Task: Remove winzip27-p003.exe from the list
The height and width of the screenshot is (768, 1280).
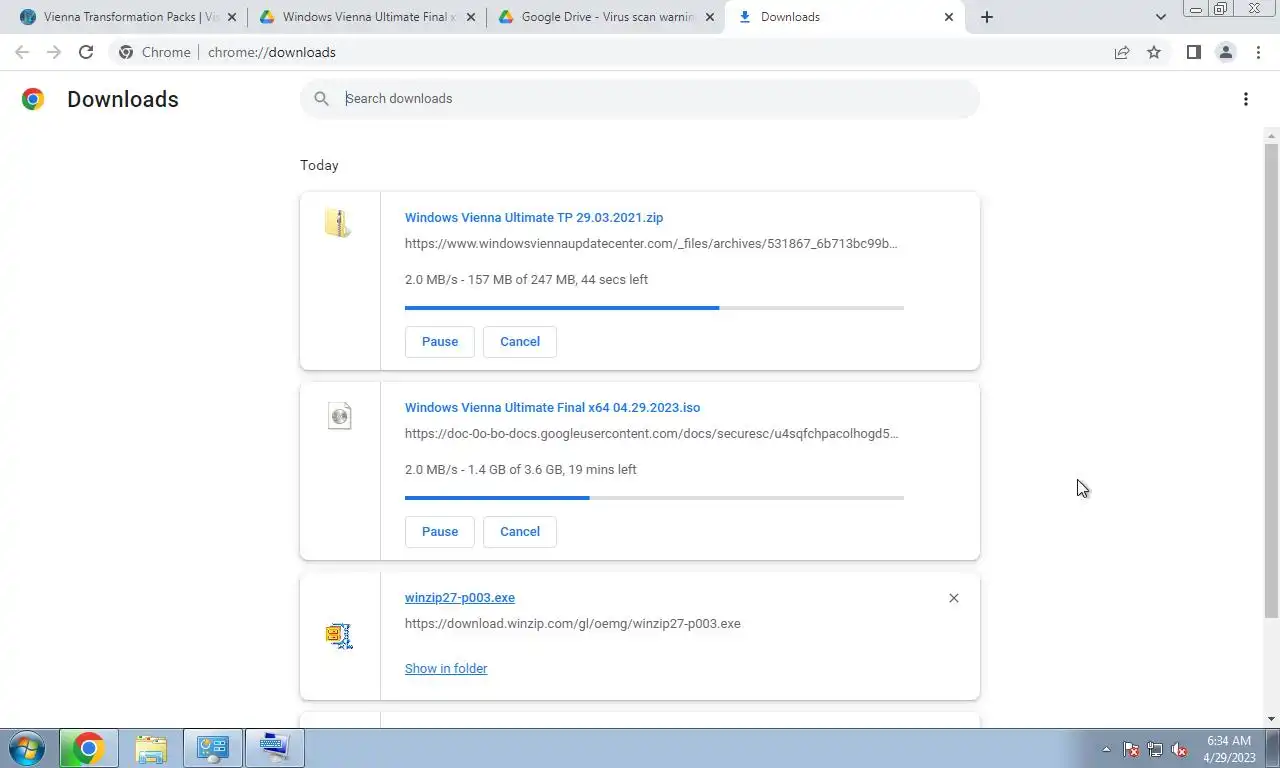Action: pyautogui.click(x=953, y=598)
